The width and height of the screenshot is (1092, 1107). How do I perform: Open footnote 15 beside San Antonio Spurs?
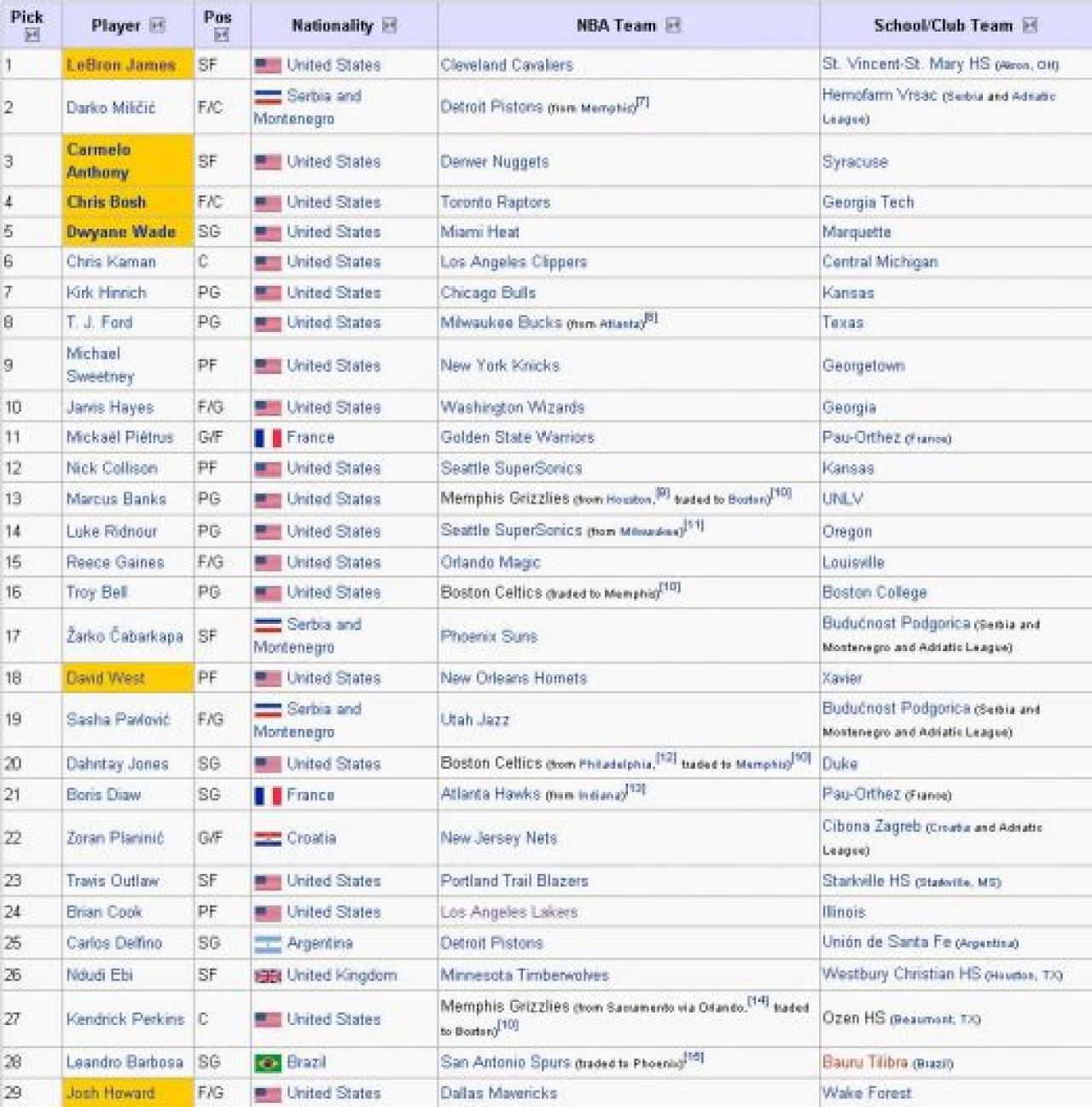[694, 1057]
